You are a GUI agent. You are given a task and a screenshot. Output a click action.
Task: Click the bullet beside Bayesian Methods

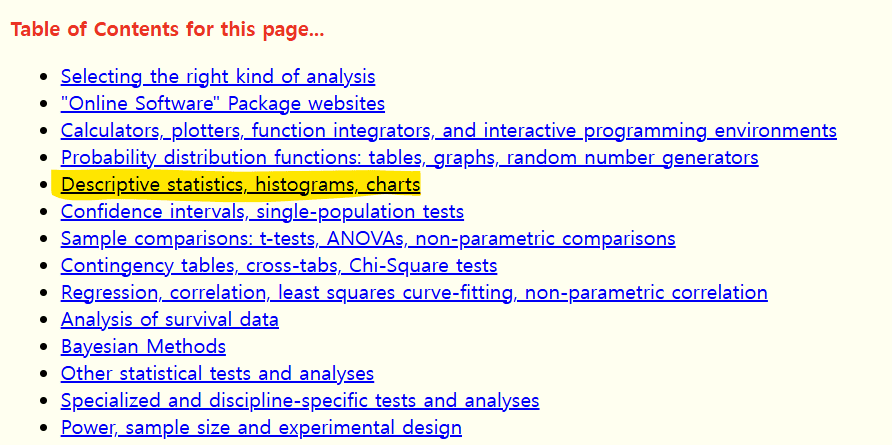coord(42,347)
